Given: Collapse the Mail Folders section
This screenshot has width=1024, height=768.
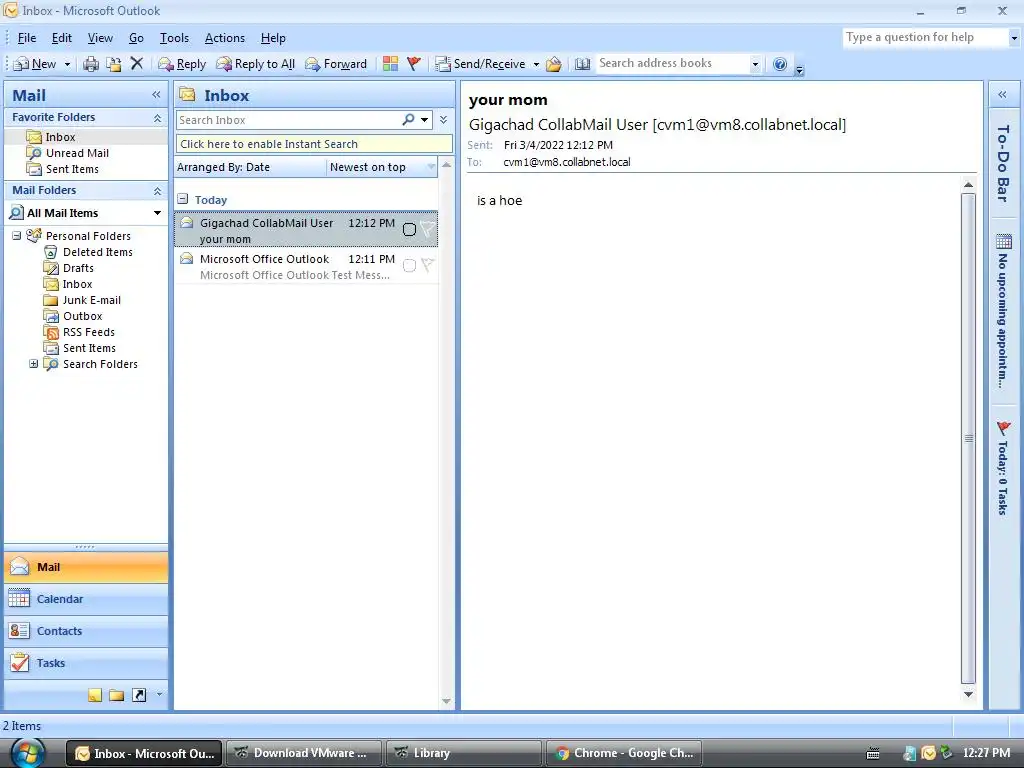Looking at the screenshot, I should [x=157, y=191].
